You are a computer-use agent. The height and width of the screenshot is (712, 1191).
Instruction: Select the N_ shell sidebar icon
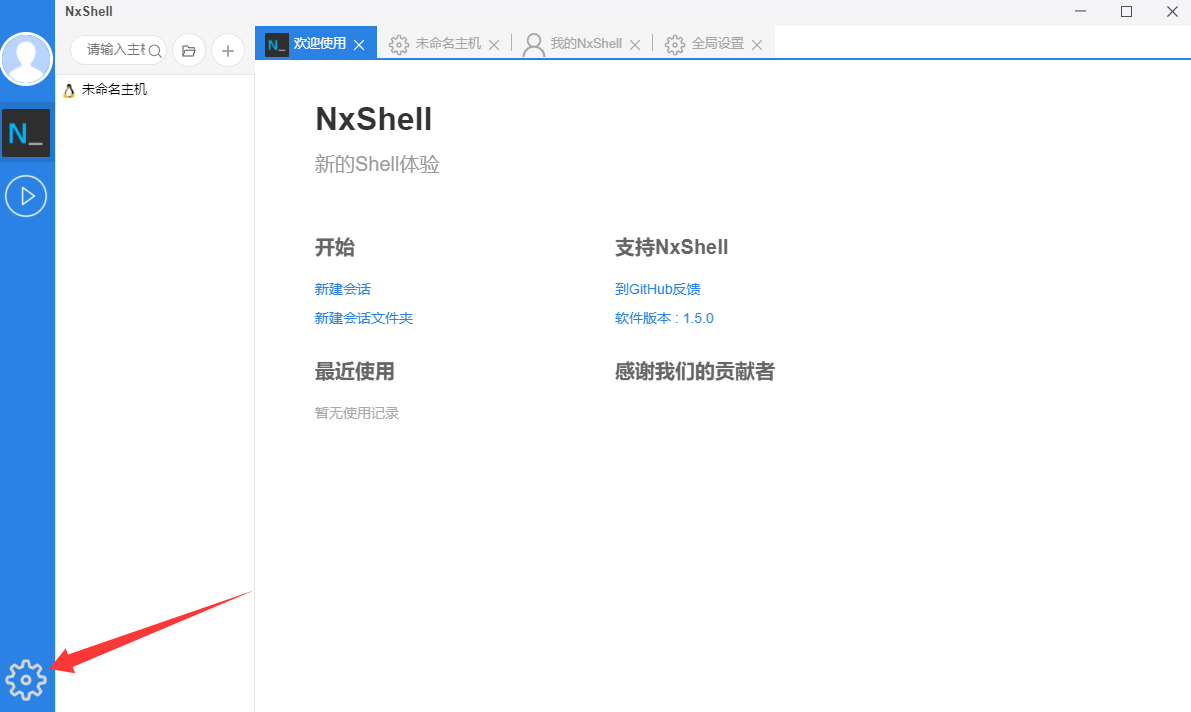(26, 133)
